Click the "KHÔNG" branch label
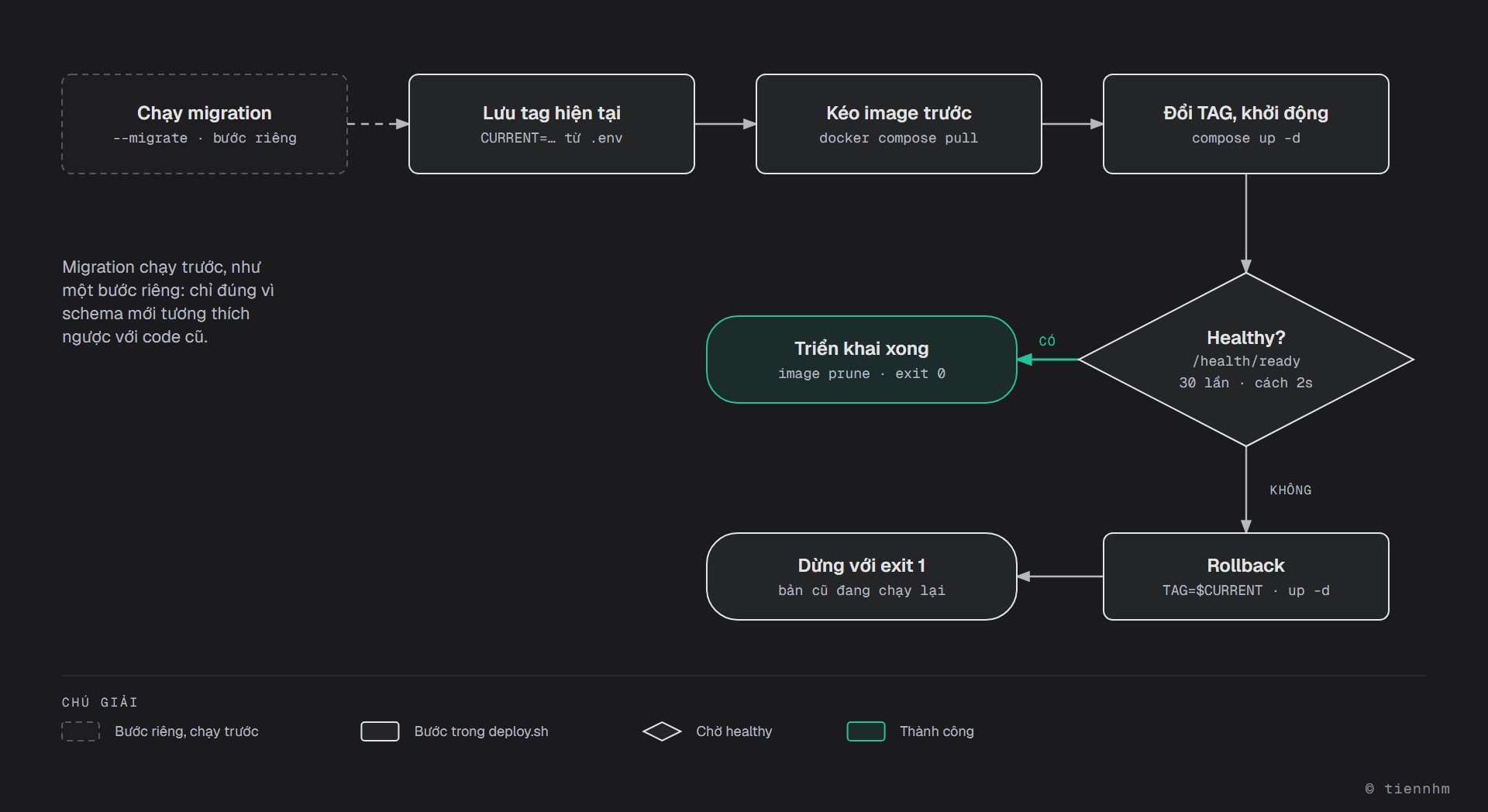1488x812 pixels. click(1290, 490)
